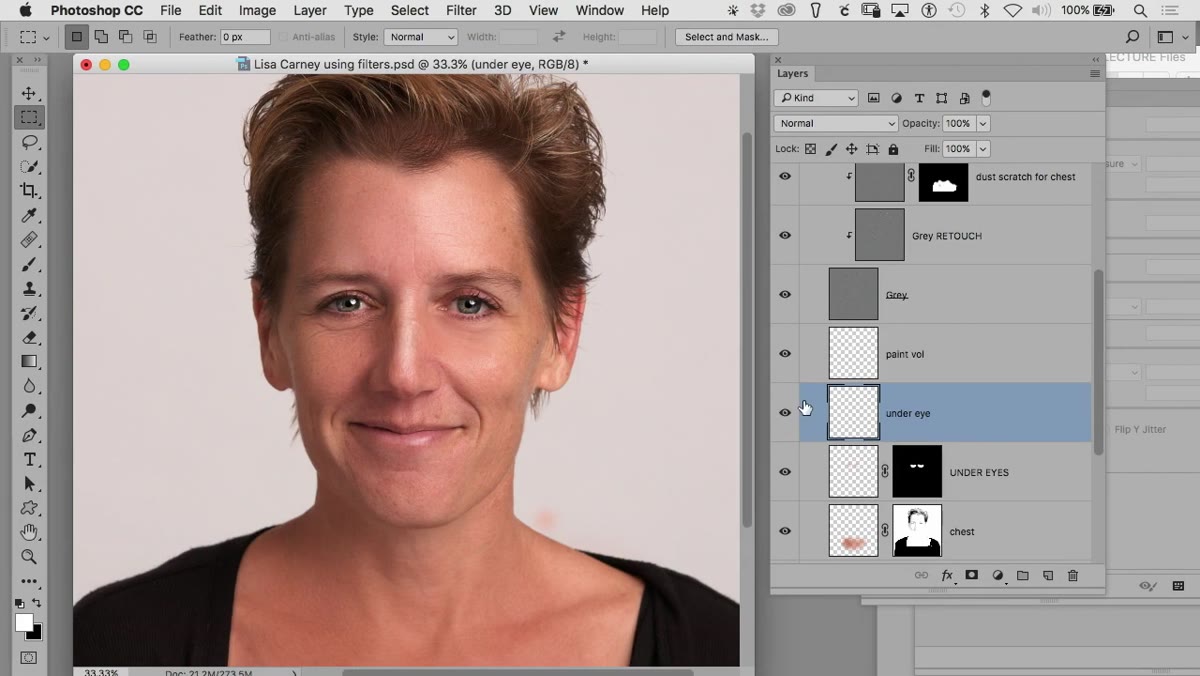Filter for type layers icon
The height and width of the screenshot is (676, 1200).
[919, 98]
